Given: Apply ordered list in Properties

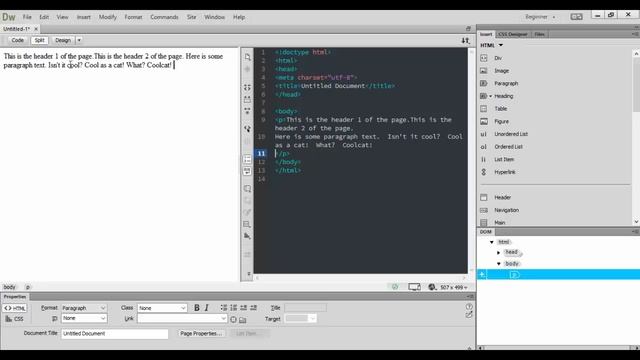Looking at the screenshot, I should (x=233, y=308).
